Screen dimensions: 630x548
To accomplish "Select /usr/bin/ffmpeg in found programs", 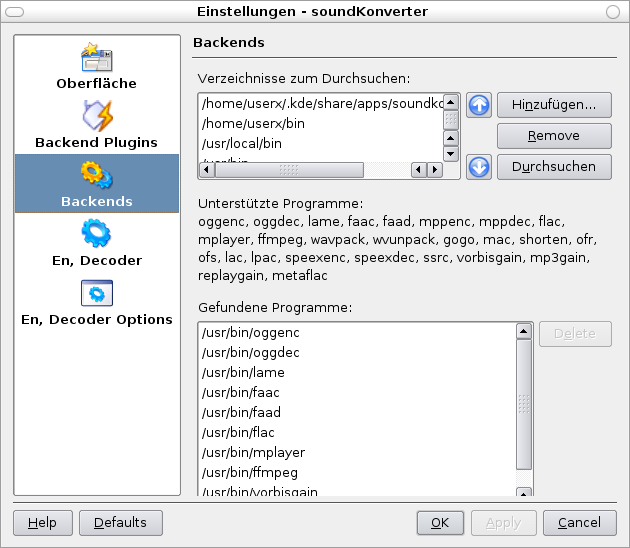I will point(357,472).
